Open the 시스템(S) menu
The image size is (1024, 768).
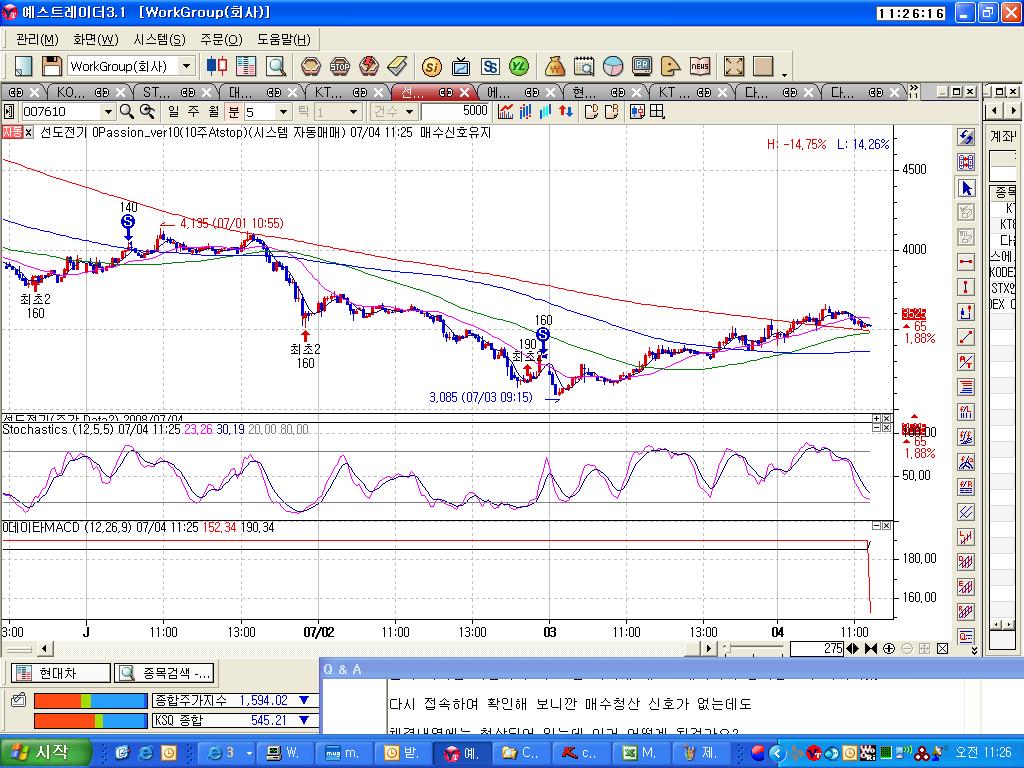(x=159, y=39)
